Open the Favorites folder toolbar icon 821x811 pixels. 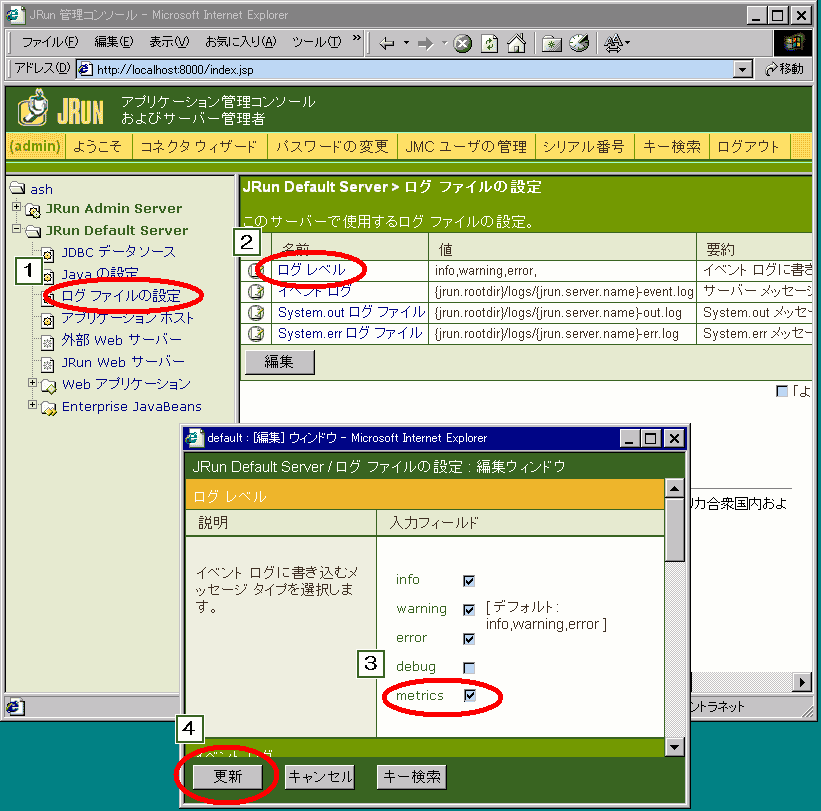pos(551,44)
